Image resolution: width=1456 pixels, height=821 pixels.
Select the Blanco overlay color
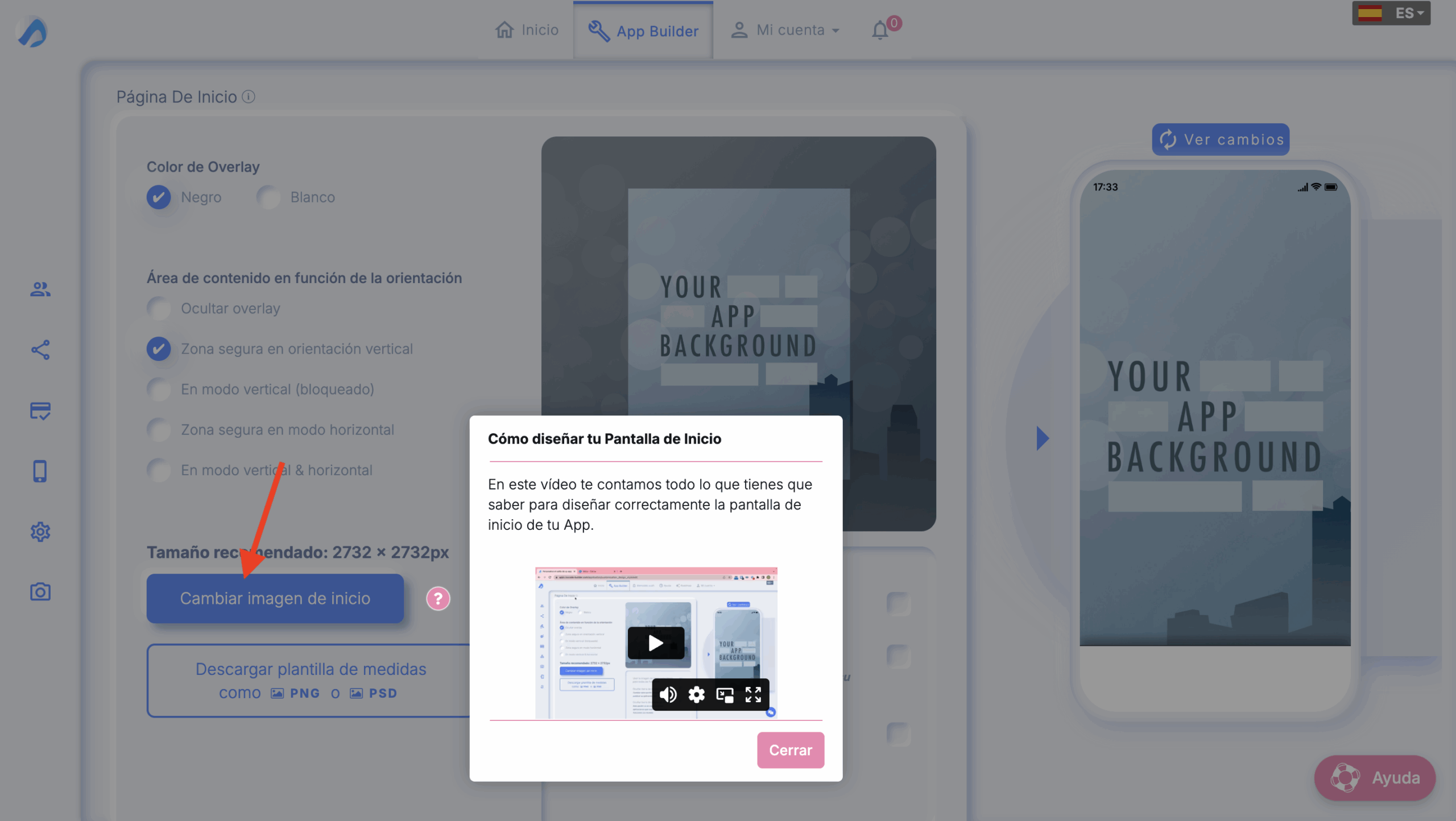(268, 197)
